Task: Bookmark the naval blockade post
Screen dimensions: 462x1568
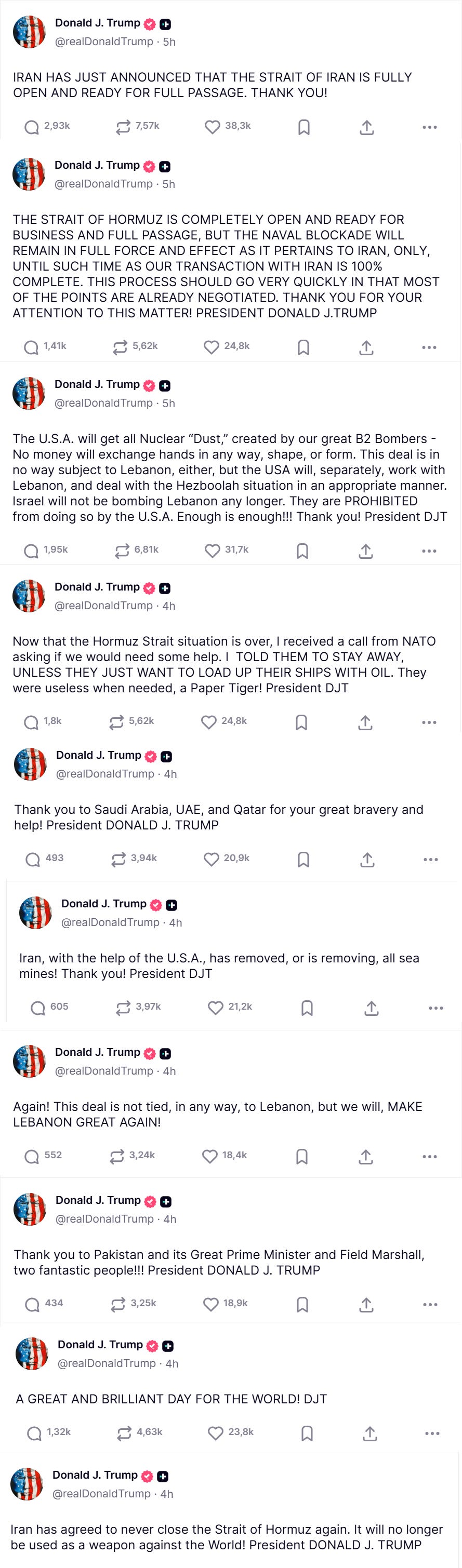Action: (x=303, y=347)
